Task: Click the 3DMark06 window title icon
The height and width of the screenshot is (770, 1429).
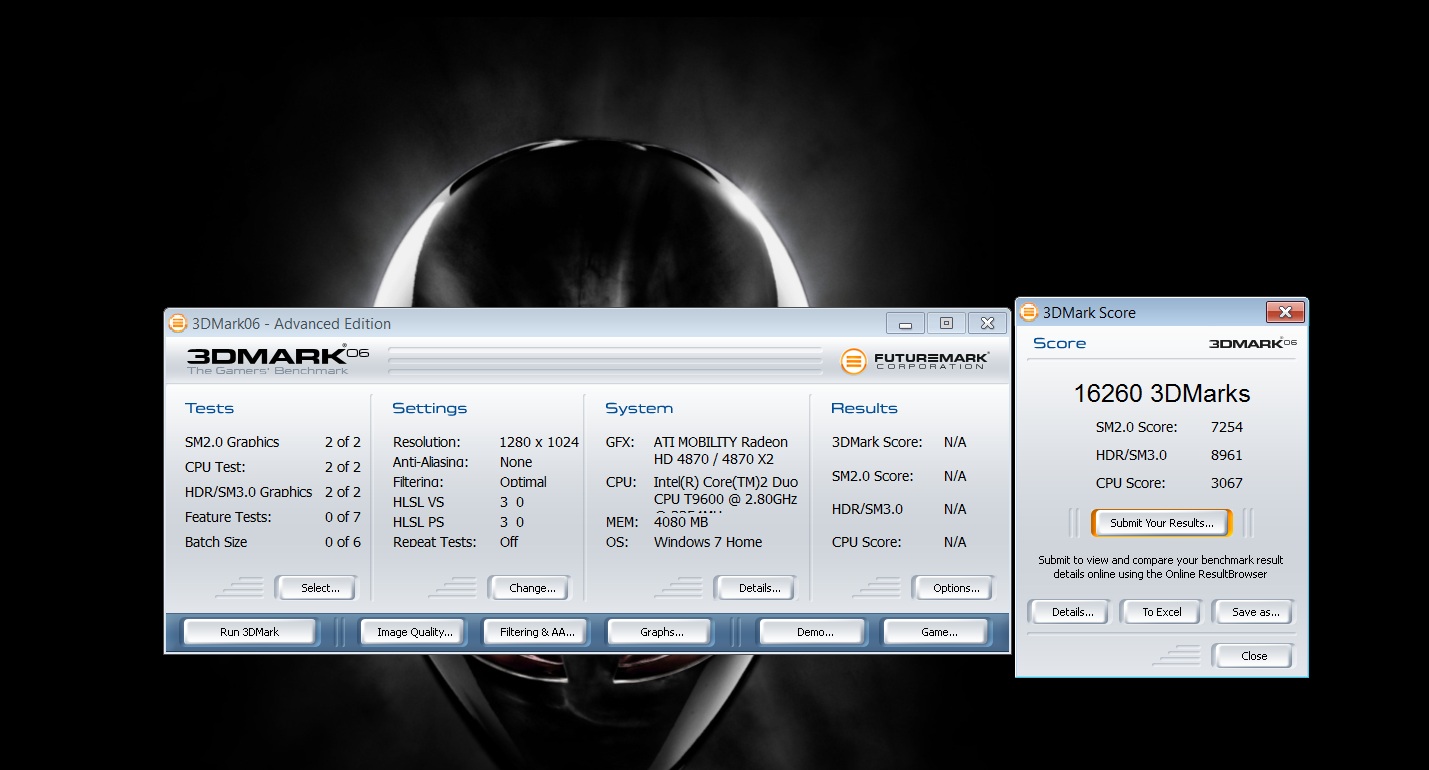Action: click(178, 323)
